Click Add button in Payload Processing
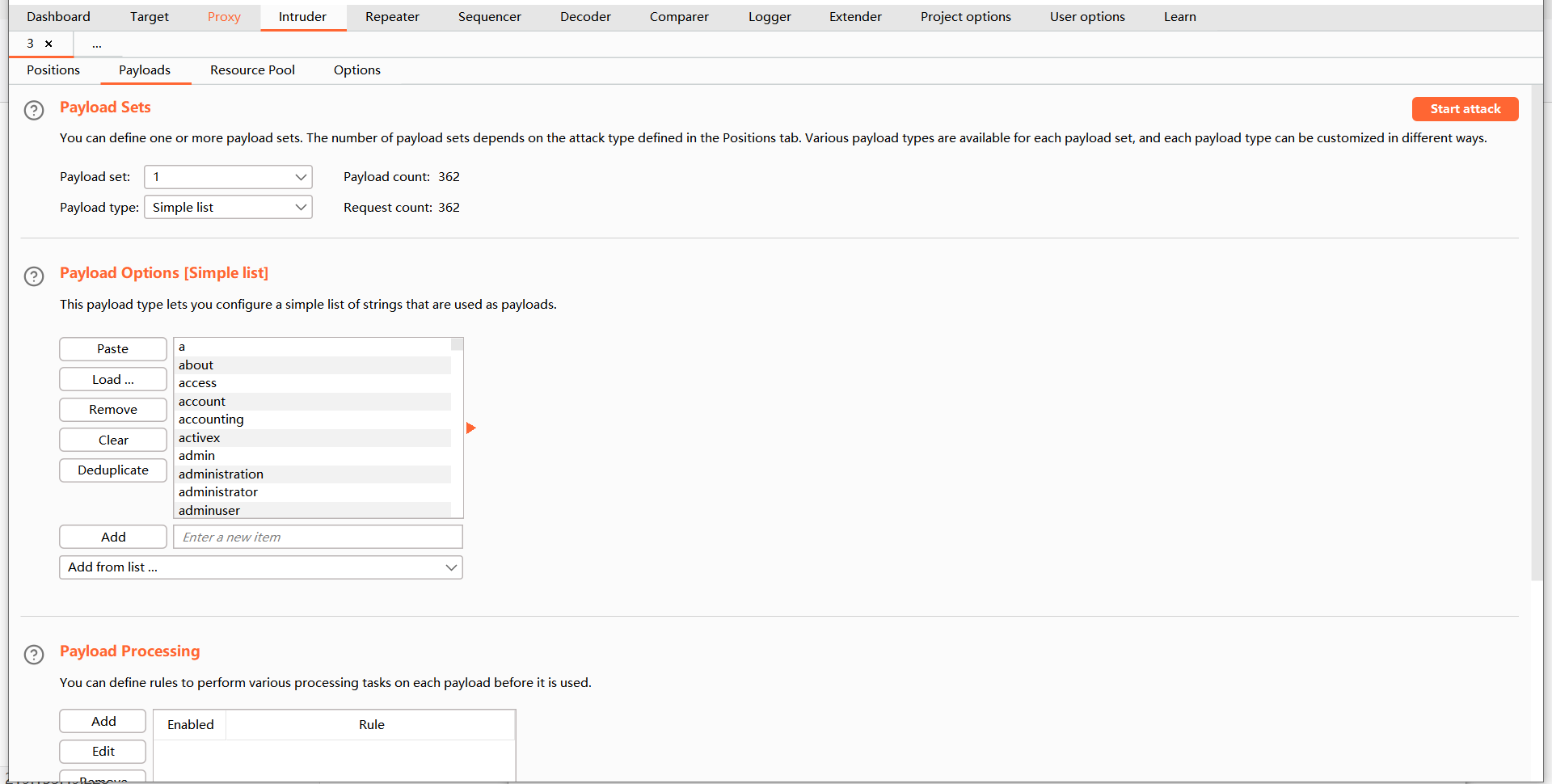The width and height of the screenshot is (1552, 784). click(x=103, y=722)
